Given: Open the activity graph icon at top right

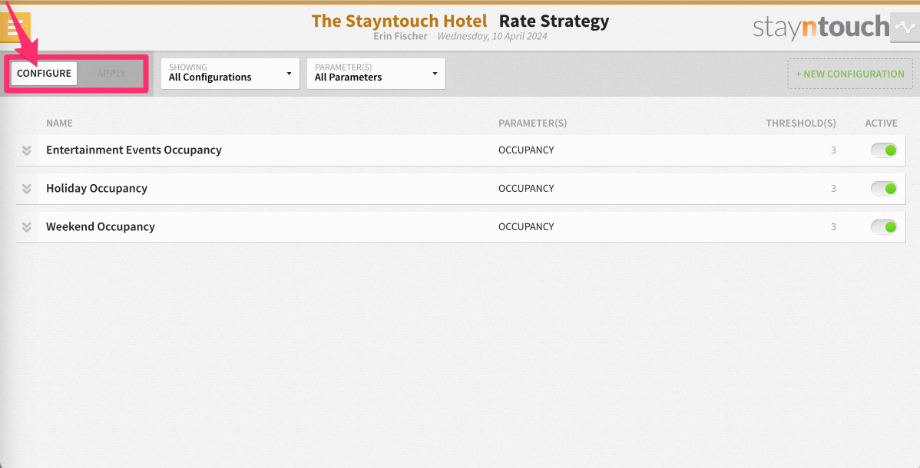Looking at the screenshot, I should pos(905,28).
